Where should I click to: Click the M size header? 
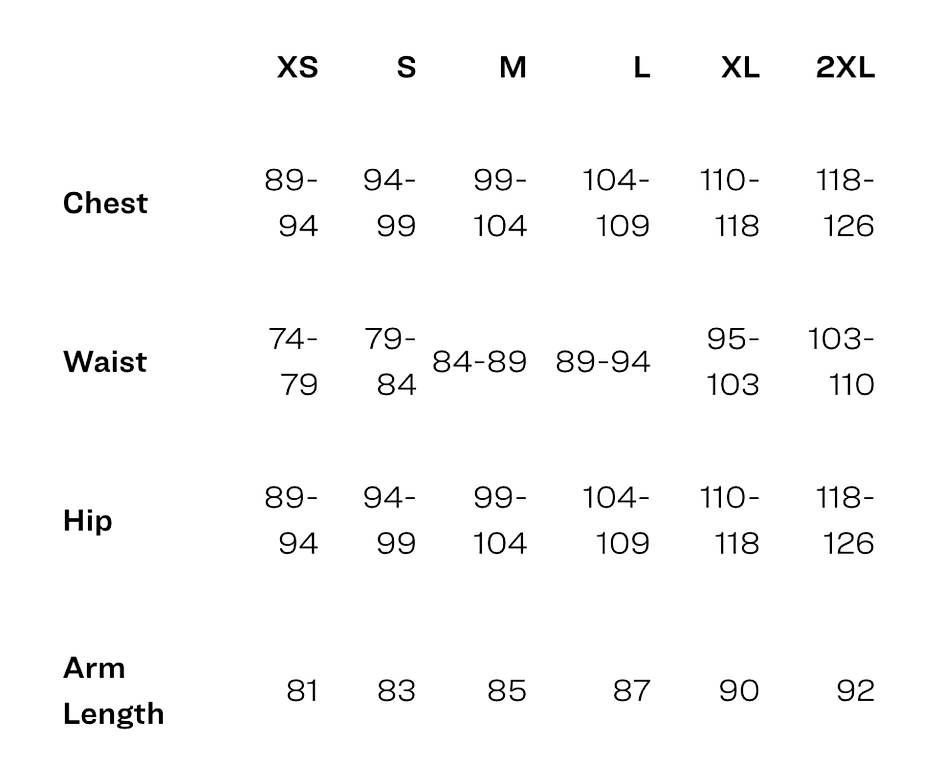click(x=513, y=67)
